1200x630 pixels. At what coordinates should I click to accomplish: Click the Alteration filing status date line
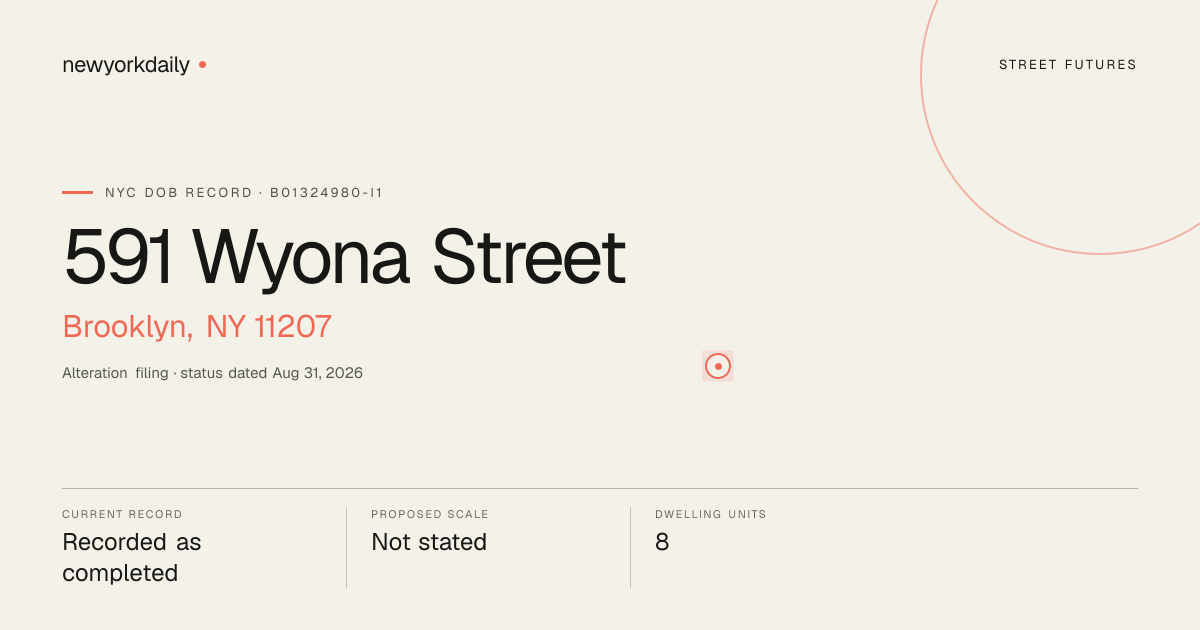[x=212, y=373]
